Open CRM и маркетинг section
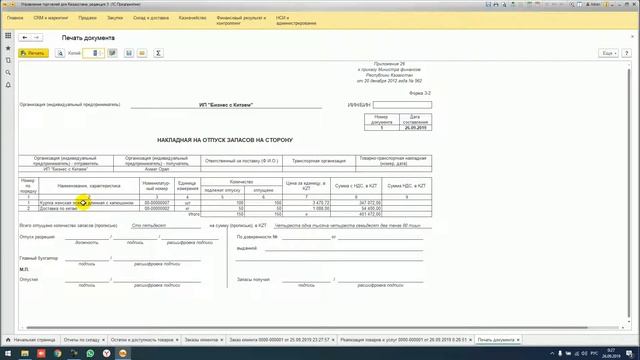 51,18
